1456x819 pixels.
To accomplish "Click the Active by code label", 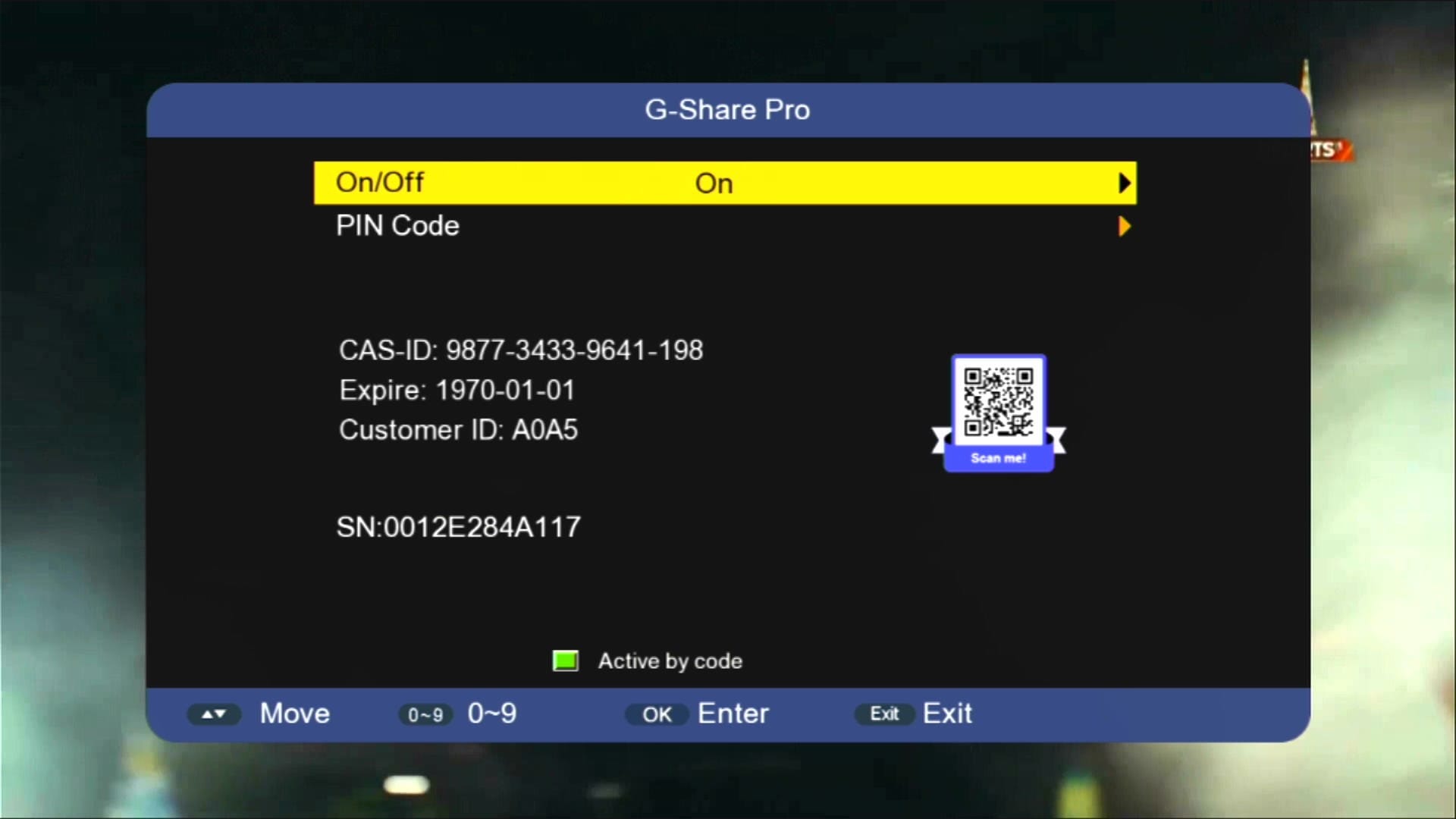I will click(x=670, y=661).
